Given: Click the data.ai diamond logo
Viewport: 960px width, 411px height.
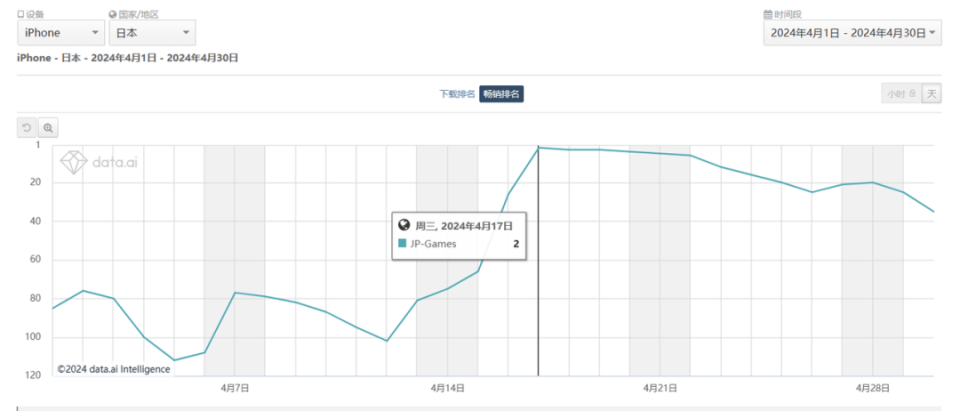Looking at the screenshot, I should (x=74, y=162).
